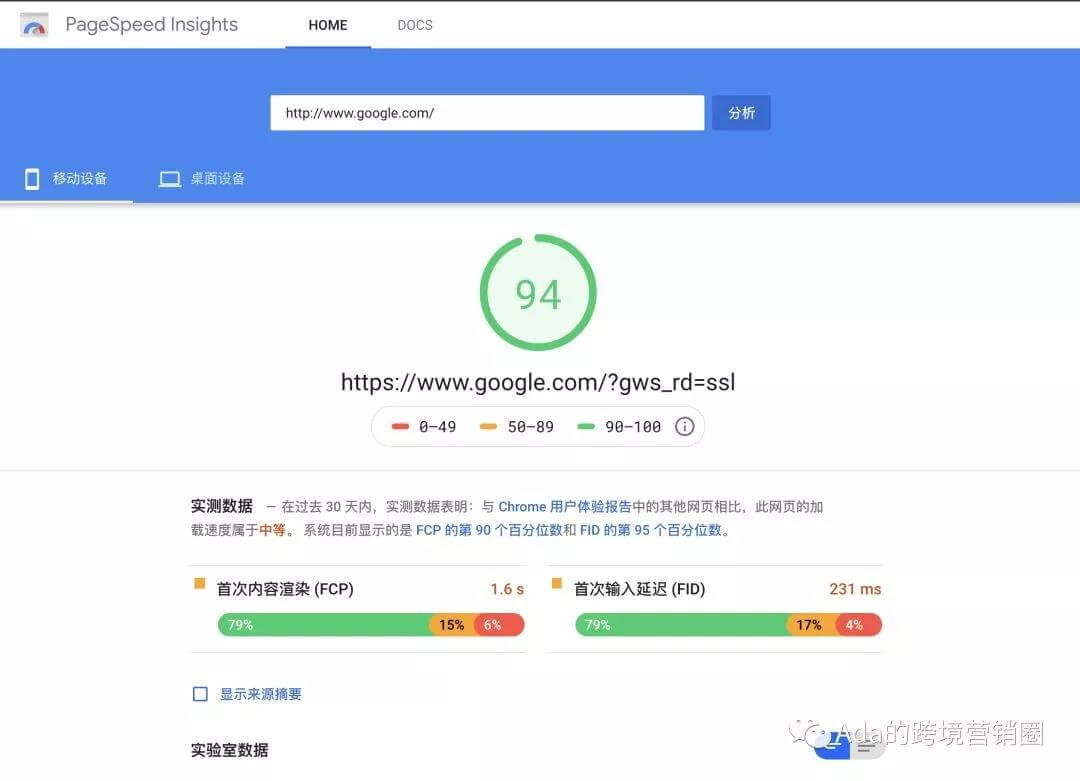Open the HOME tab
1080x781 pixels.
328,25
